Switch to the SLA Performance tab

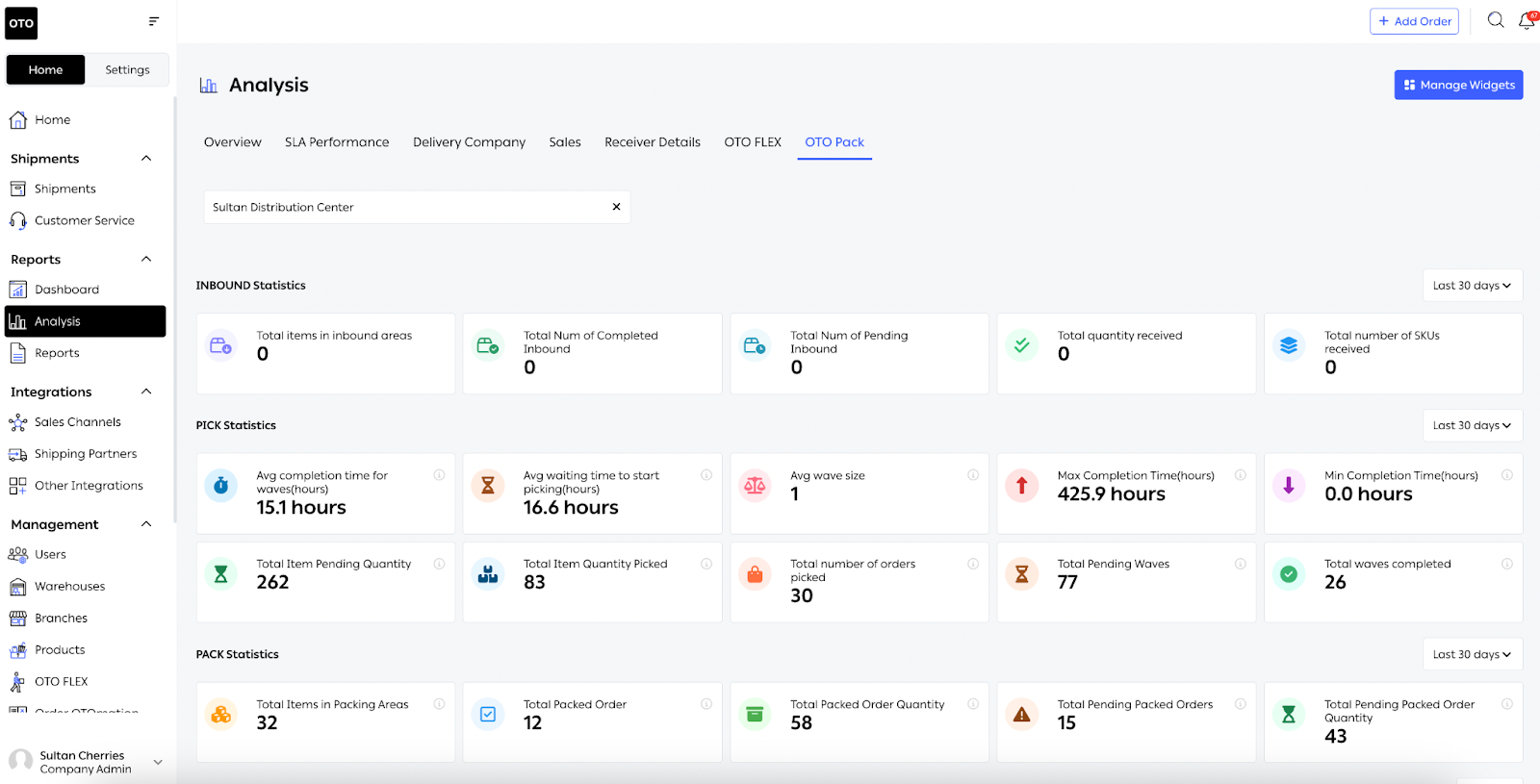337,142
